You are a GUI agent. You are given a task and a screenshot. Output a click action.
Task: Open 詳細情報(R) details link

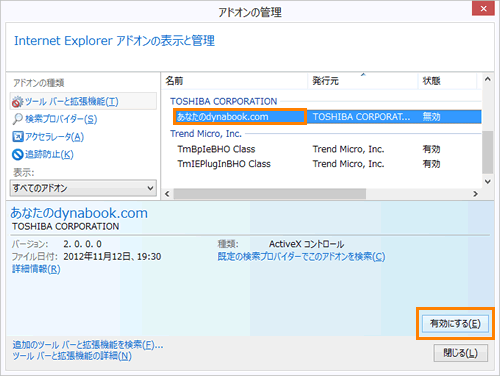(36, 269)
